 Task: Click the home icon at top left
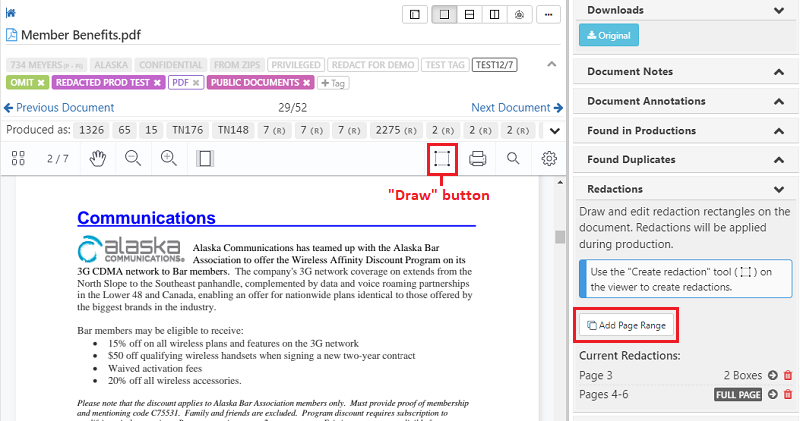coord(10,13)
